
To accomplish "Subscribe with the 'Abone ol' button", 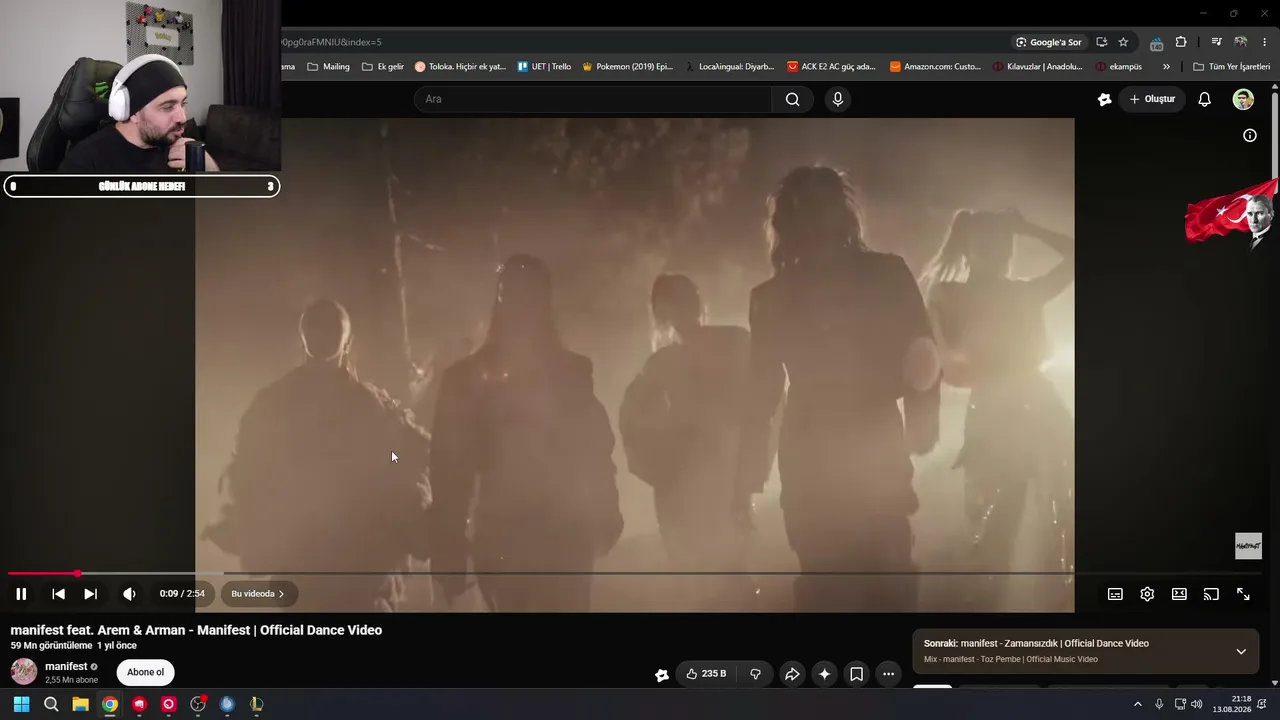I will point(145,672).
